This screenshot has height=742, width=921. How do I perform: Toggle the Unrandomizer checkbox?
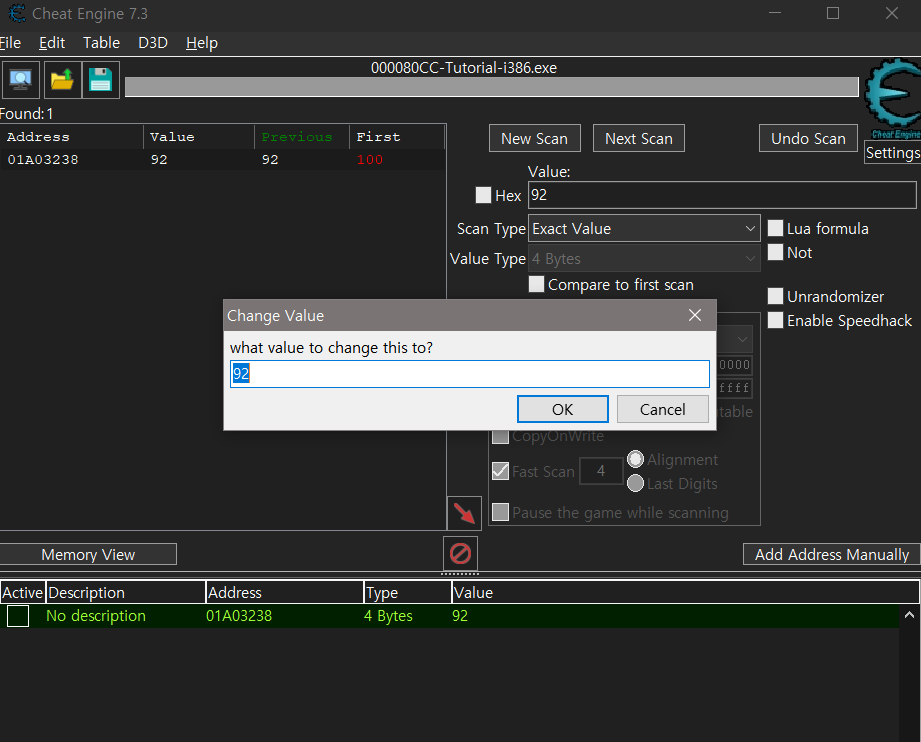coord(775,296)
